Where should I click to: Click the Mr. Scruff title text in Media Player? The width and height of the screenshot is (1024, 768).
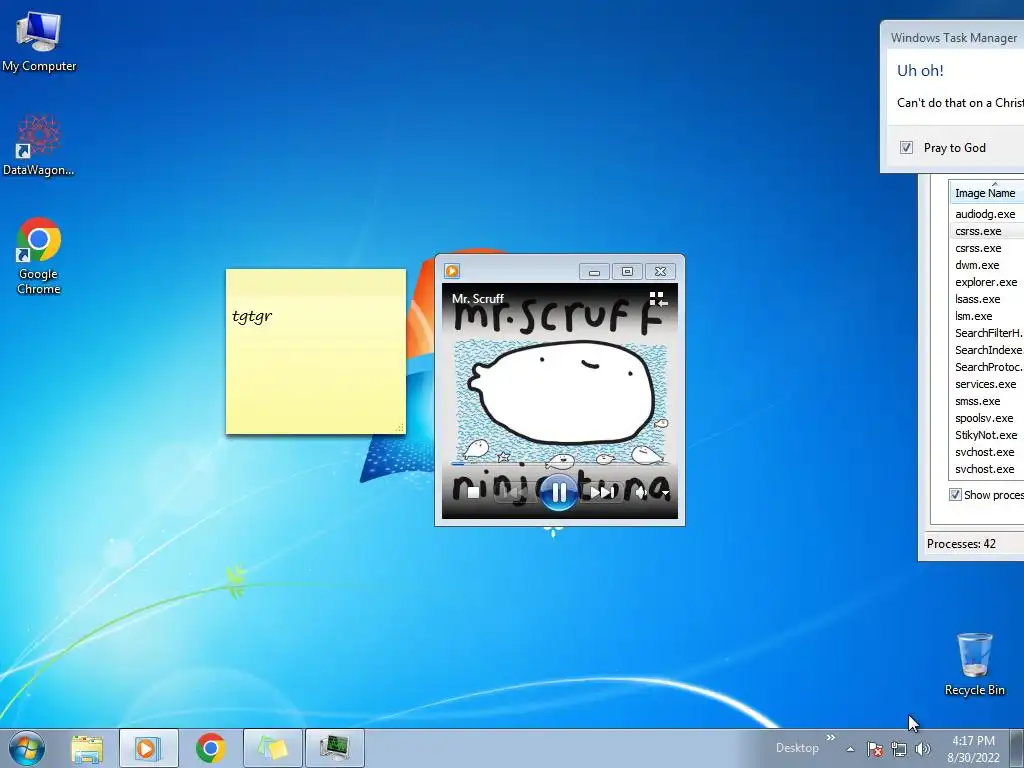477,298
